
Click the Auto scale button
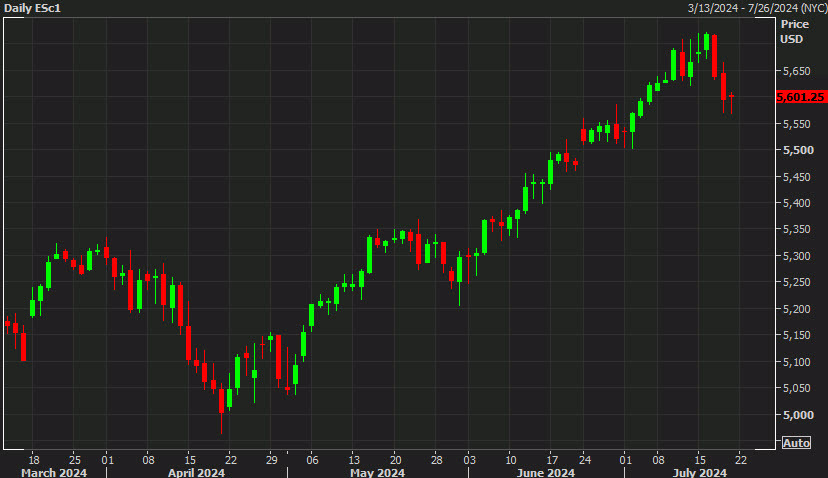(796, 443)
